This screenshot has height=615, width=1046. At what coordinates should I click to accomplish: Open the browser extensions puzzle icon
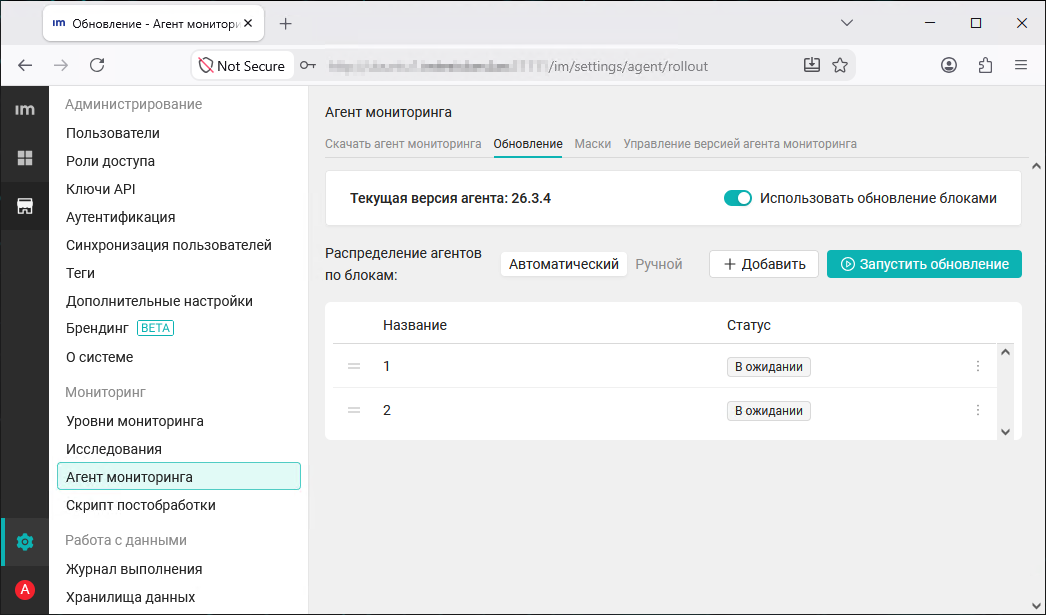click(x=985, y=65)
